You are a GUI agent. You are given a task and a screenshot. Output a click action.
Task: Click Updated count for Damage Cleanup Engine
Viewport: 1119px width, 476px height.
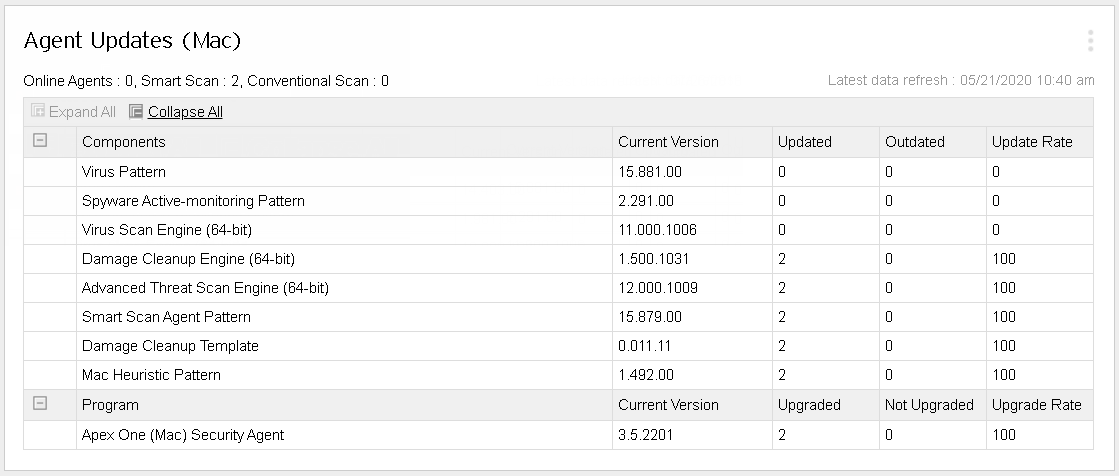(x=782, y=259)
